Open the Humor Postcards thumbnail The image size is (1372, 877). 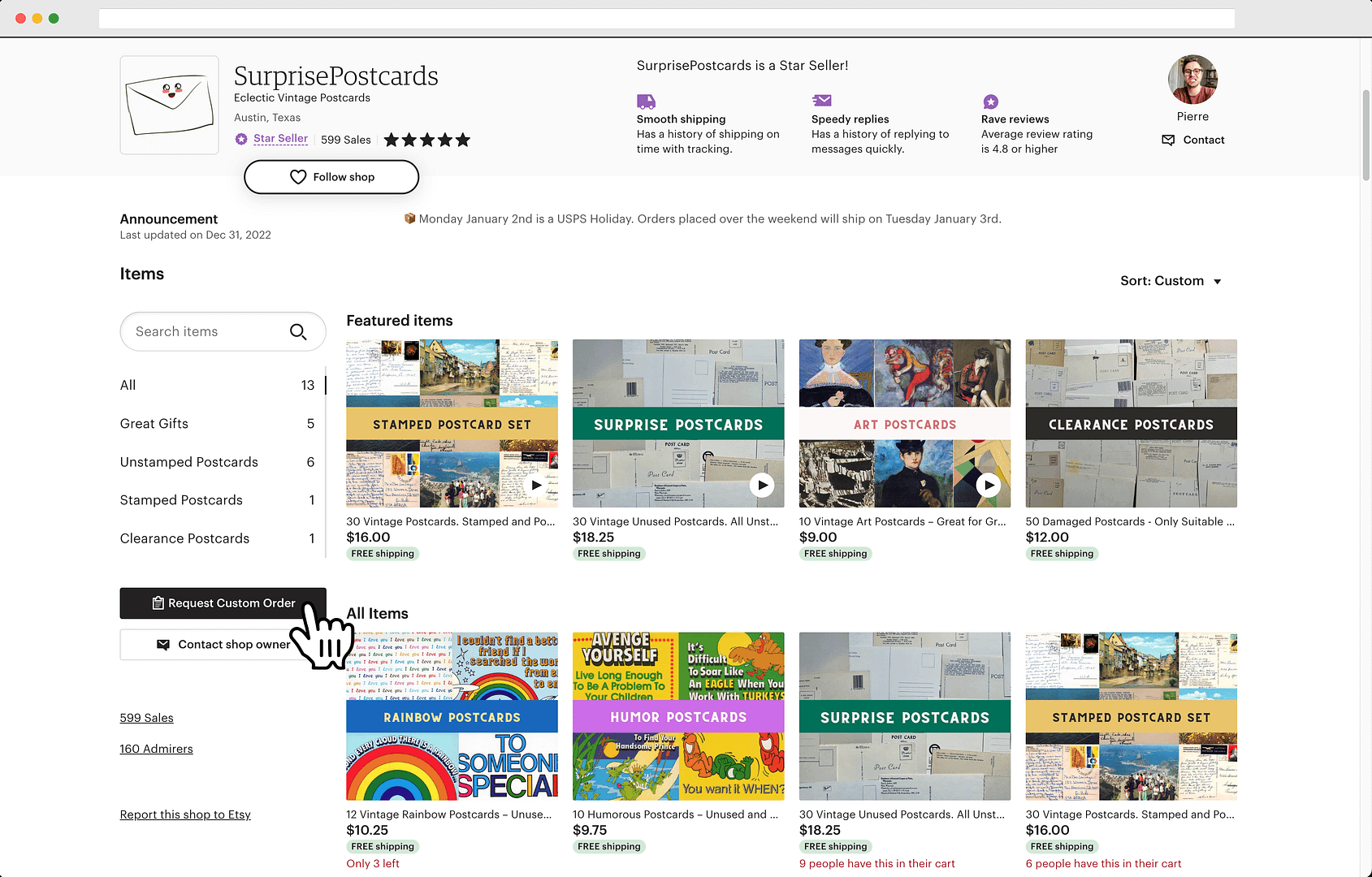click(x=678, y=716)
